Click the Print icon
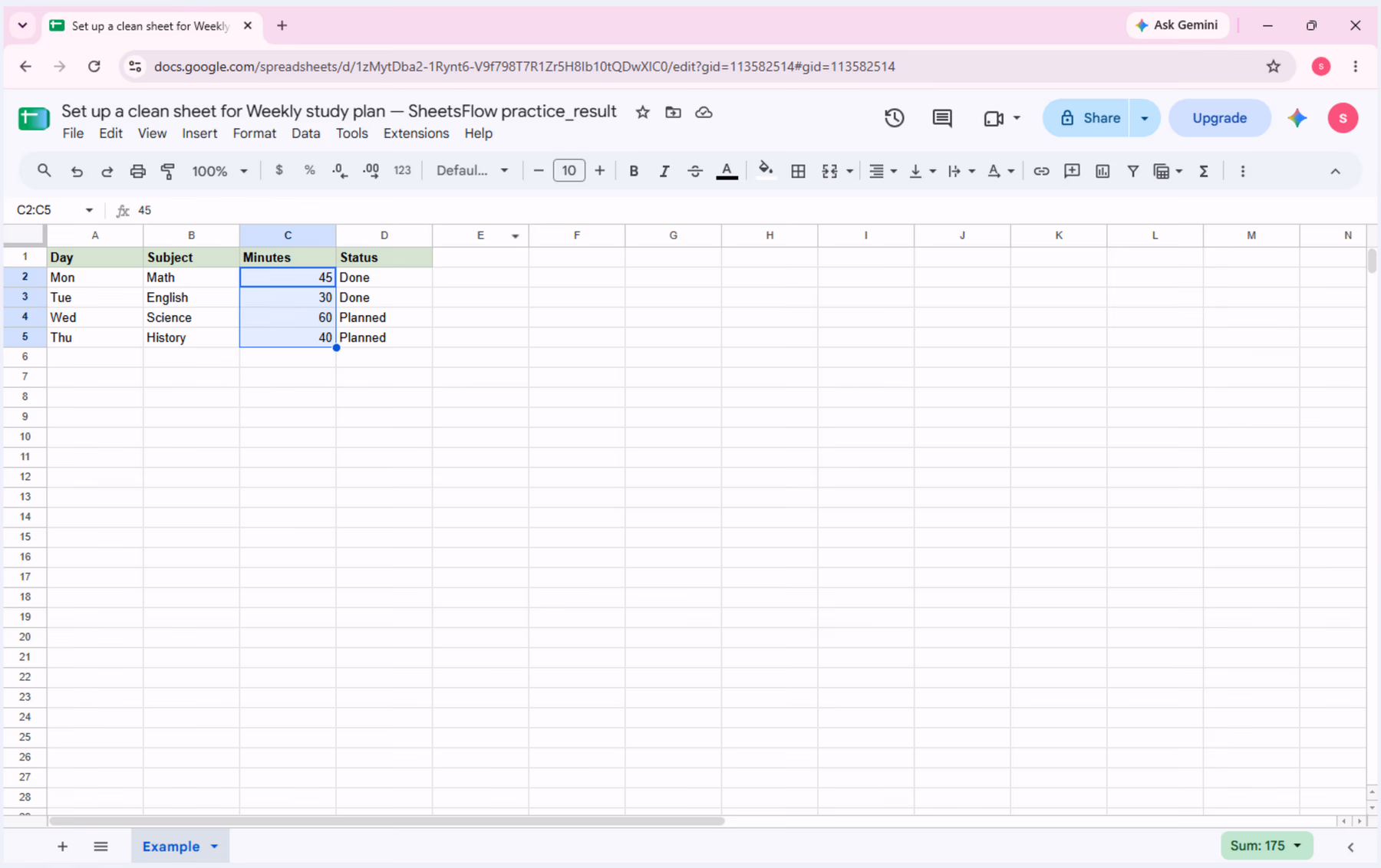Screen dimensions: 1381x868 137,171
